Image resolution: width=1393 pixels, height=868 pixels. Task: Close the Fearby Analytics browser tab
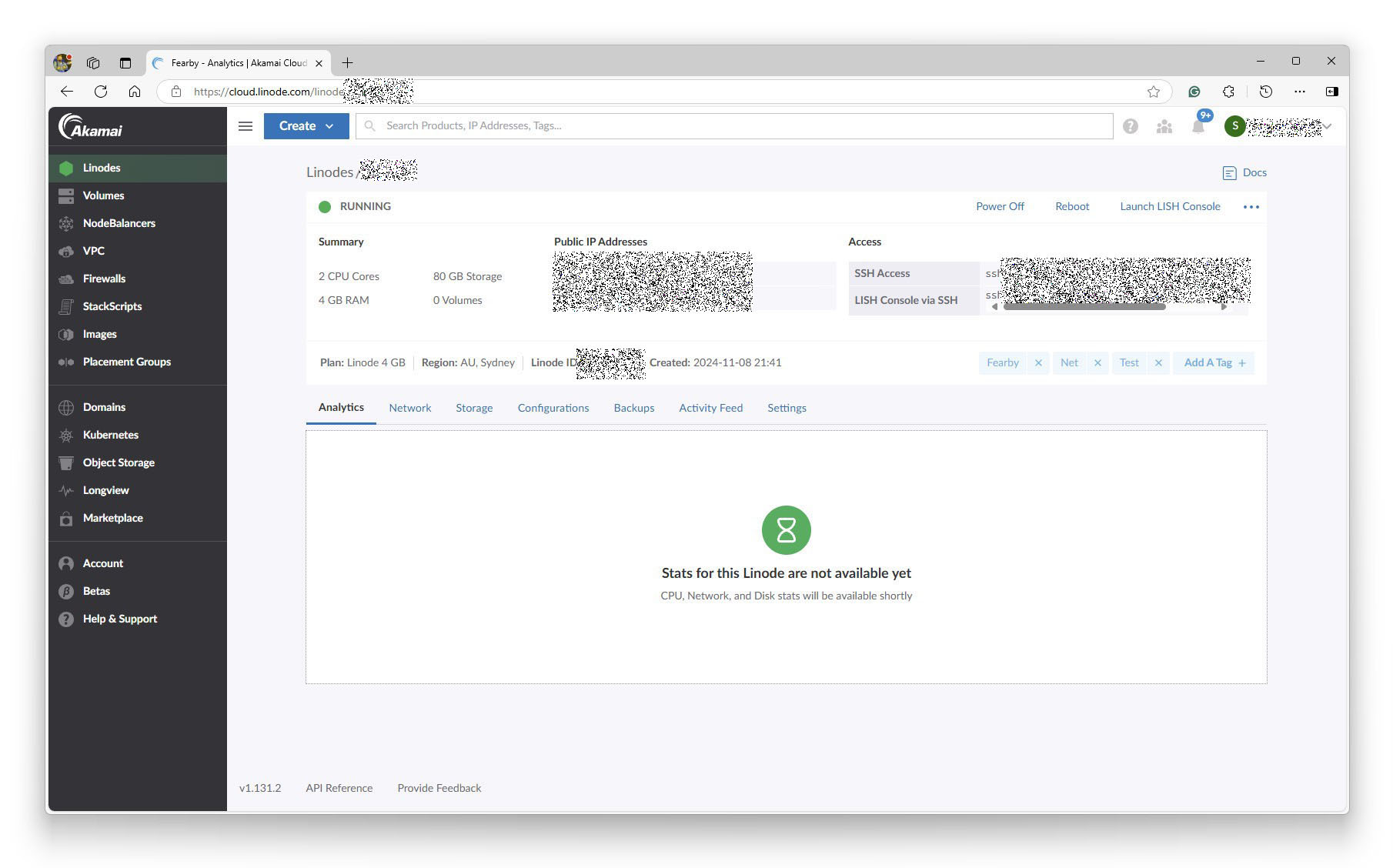[x=319, y=63]
